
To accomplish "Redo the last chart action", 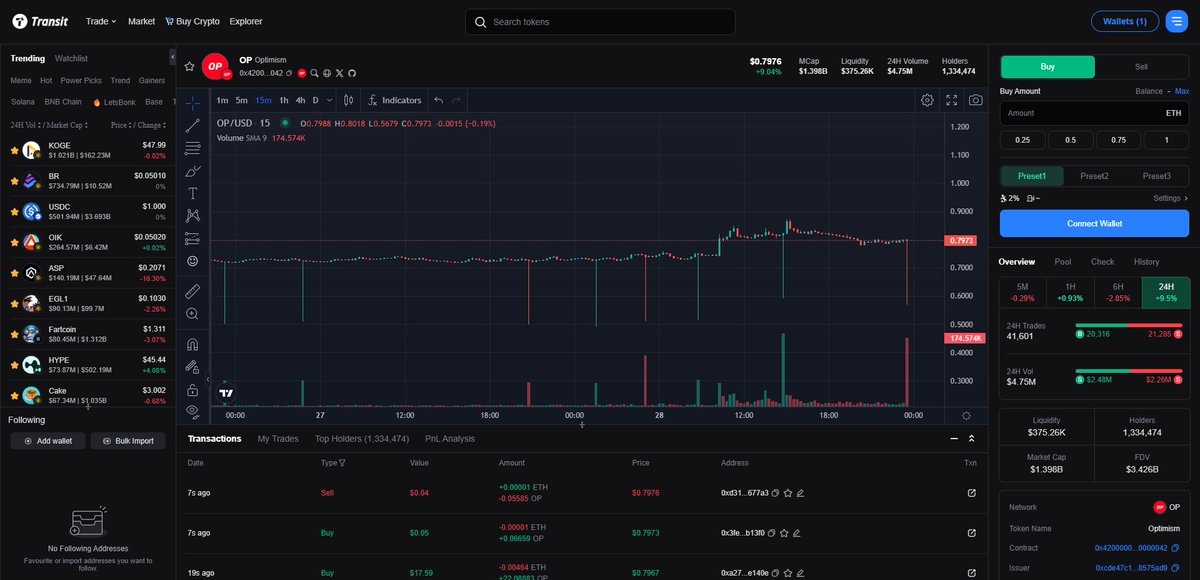I will 457,100.
